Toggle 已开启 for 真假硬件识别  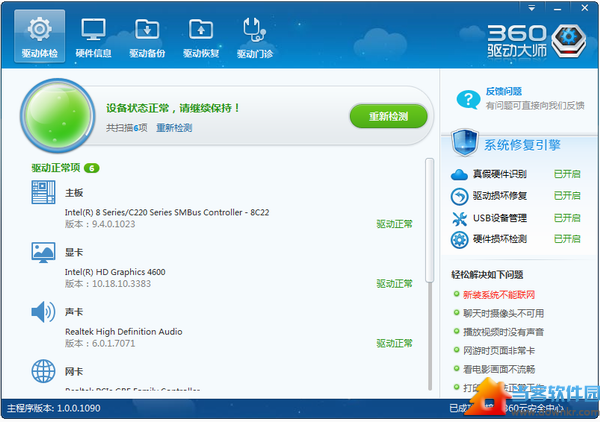(x=567, y=174)
